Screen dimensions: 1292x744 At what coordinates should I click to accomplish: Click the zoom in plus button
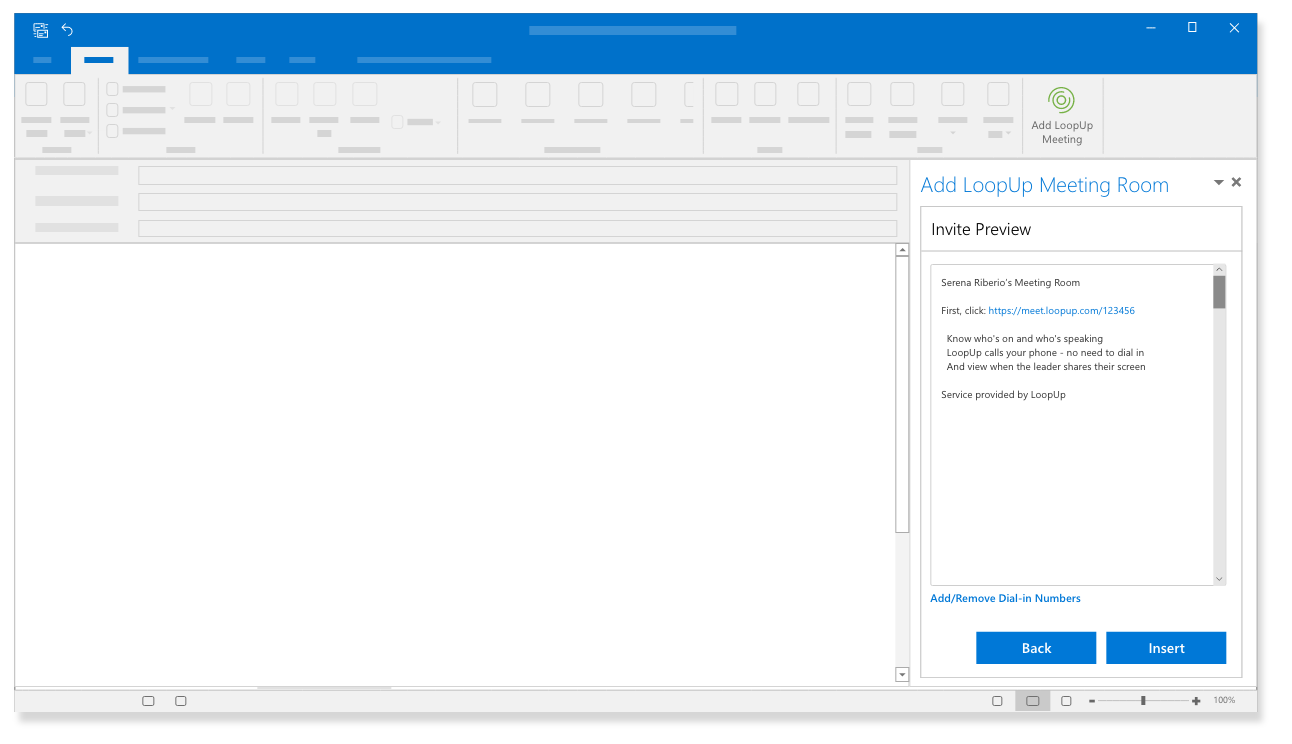click(1196, 701)
